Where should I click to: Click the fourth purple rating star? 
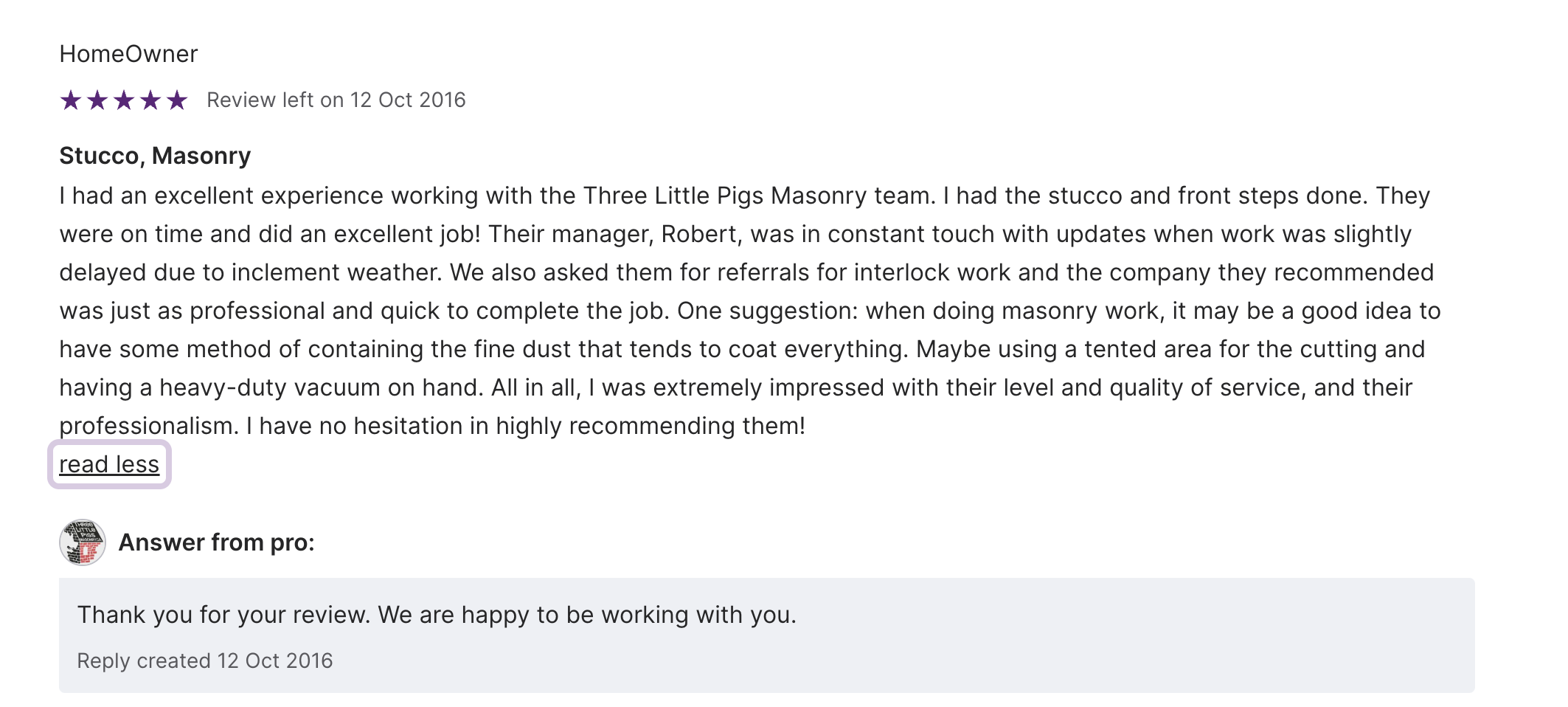point(150,100)
